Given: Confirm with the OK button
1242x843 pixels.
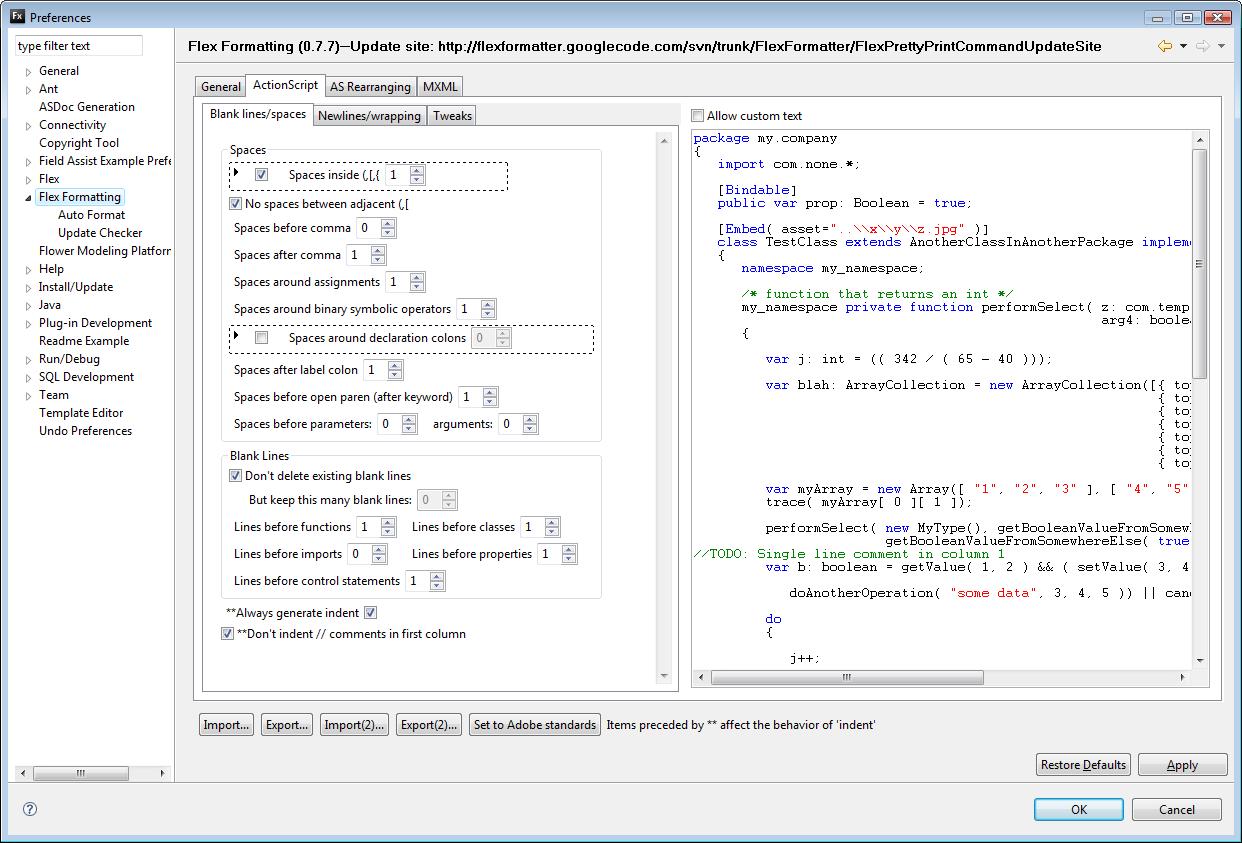Looking at the screenshot, I should (x=1078, y=809).
